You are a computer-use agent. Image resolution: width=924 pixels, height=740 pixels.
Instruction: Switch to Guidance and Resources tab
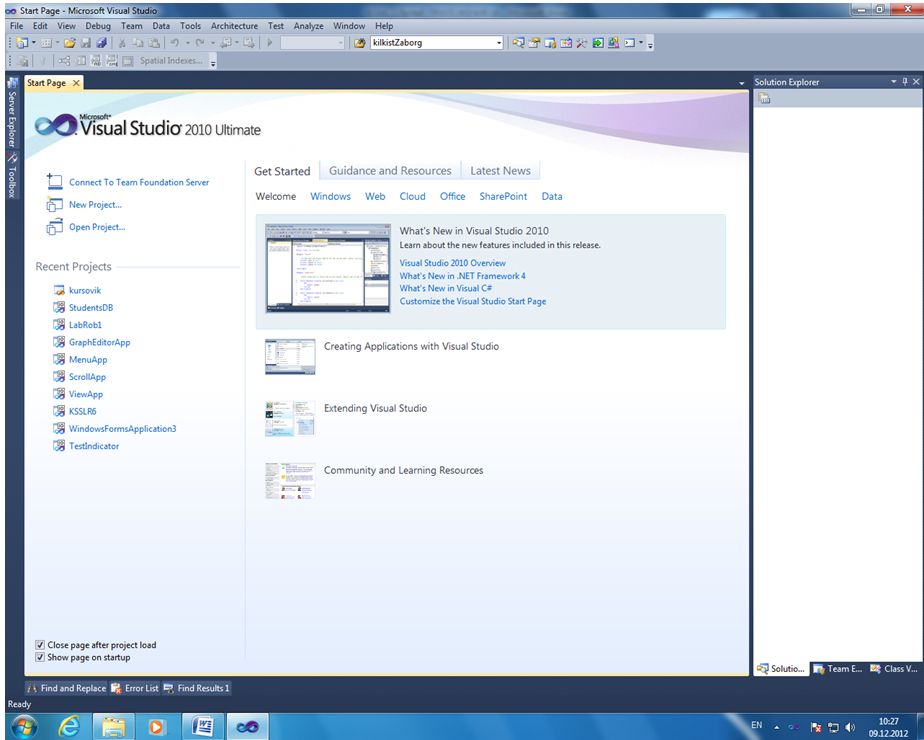(x=390, y=170)
